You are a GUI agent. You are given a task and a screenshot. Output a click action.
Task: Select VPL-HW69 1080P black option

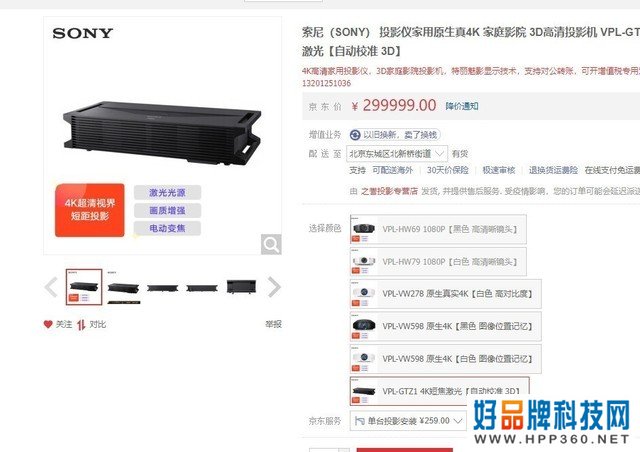click(x=438, y=229)
